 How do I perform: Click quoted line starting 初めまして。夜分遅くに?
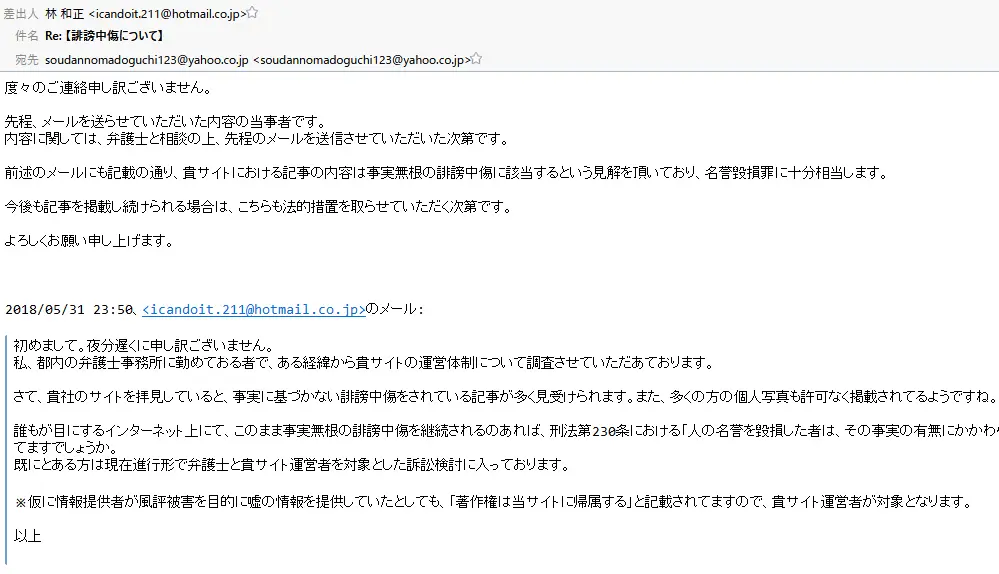point(143,345)
